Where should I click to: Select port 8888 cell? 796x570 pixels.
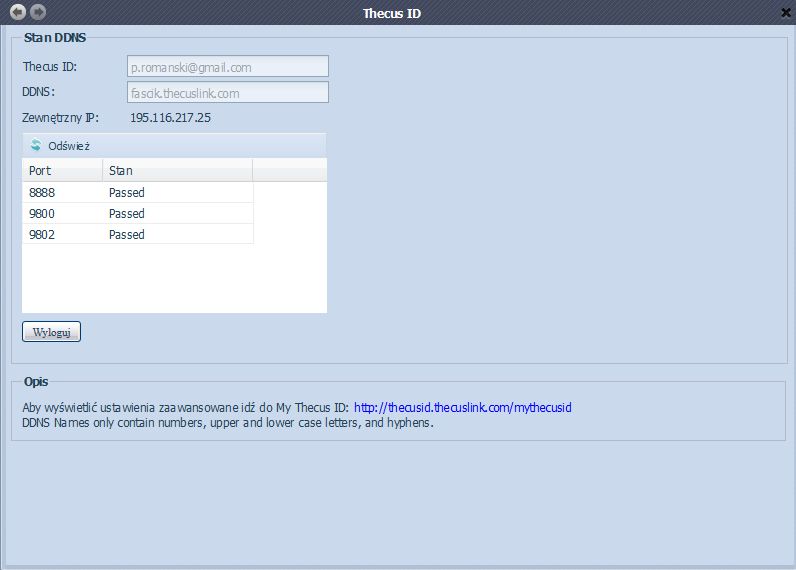point(62,192)
